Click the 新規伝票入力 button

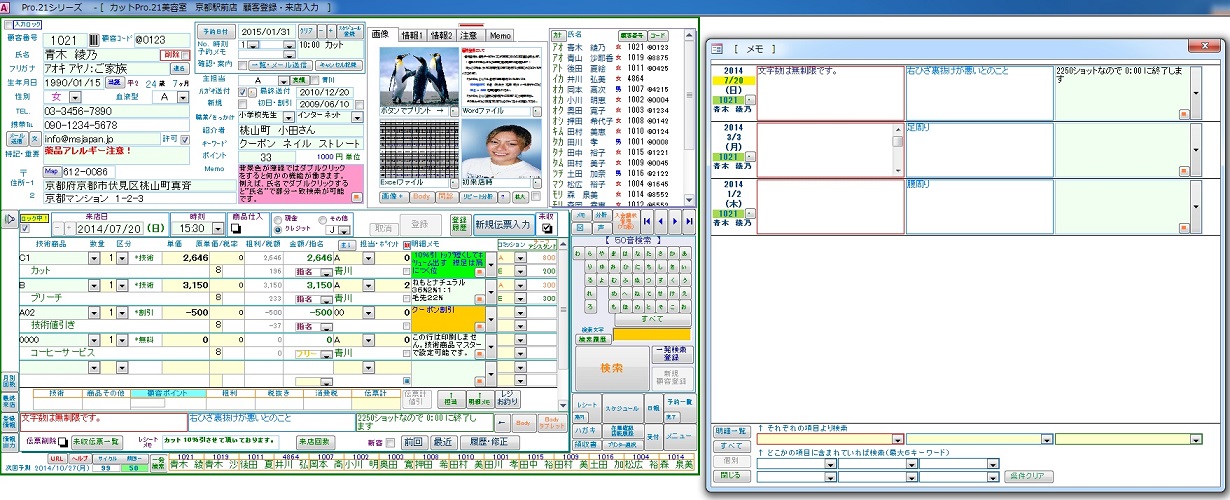[503, 224]
